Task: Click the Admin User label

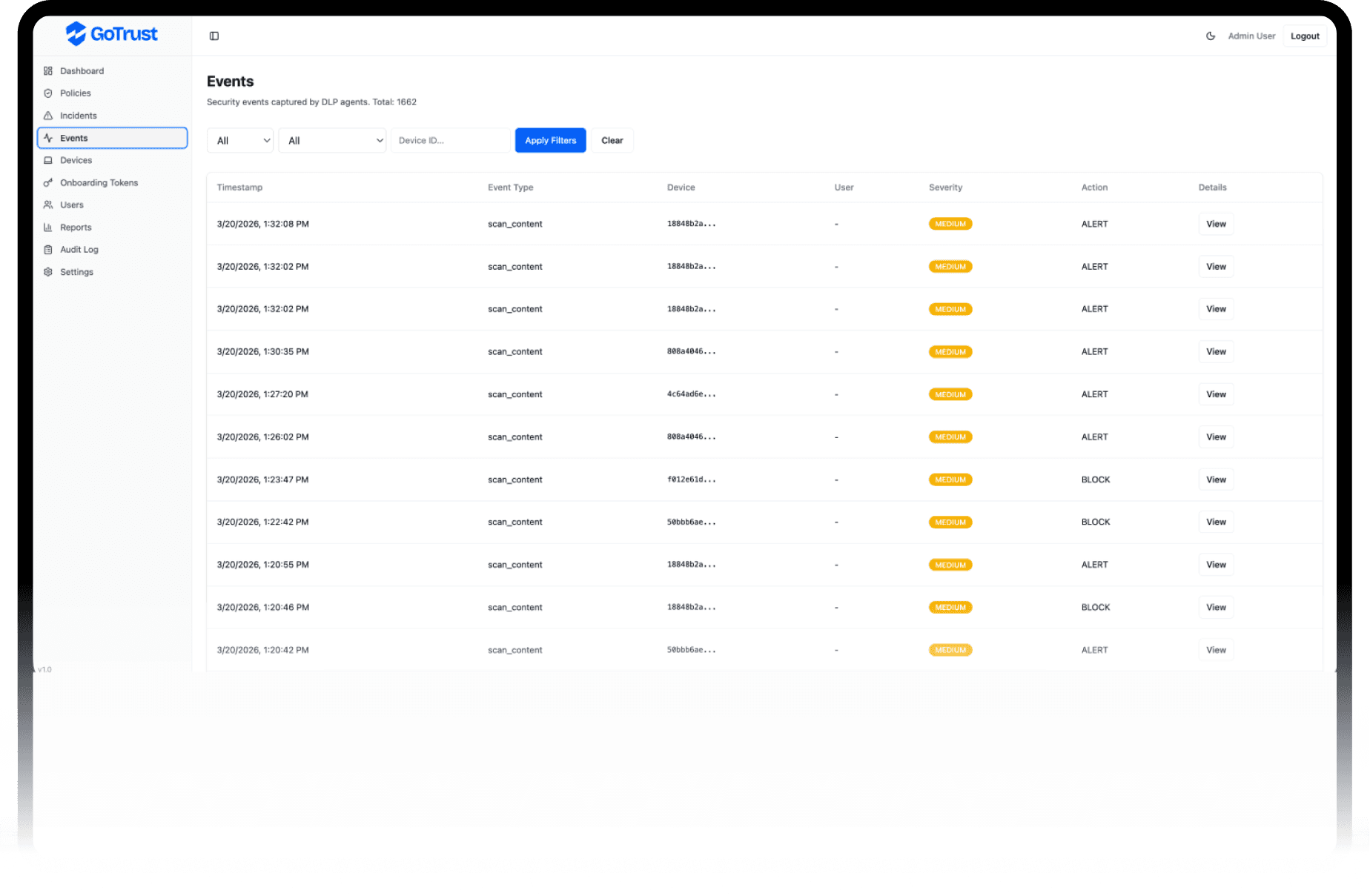Action: (1251, 36)
